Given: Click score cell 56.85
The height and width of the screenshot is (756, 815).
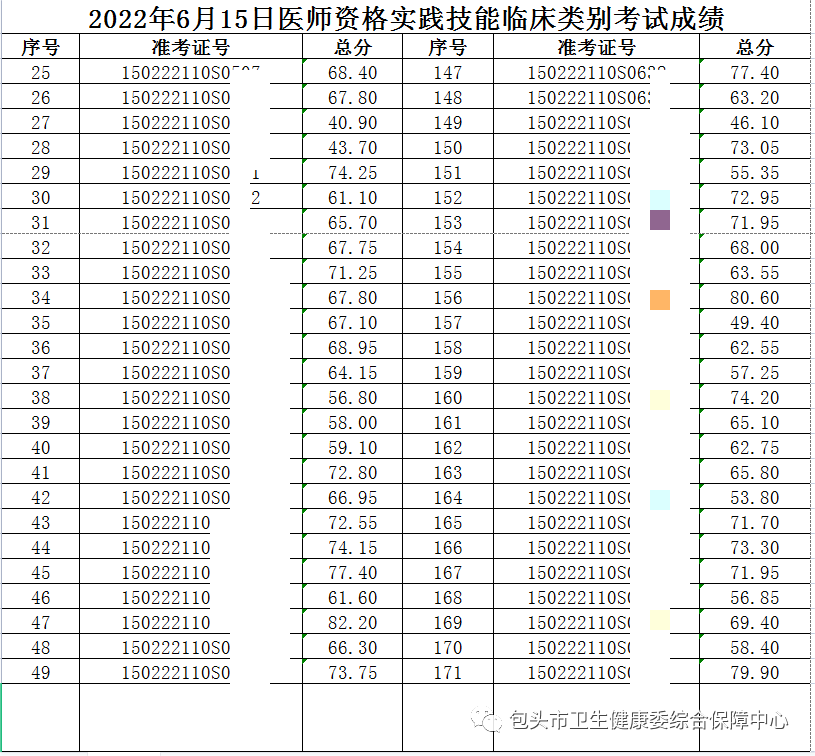Looking at the screenshot, I should point(755,597).
